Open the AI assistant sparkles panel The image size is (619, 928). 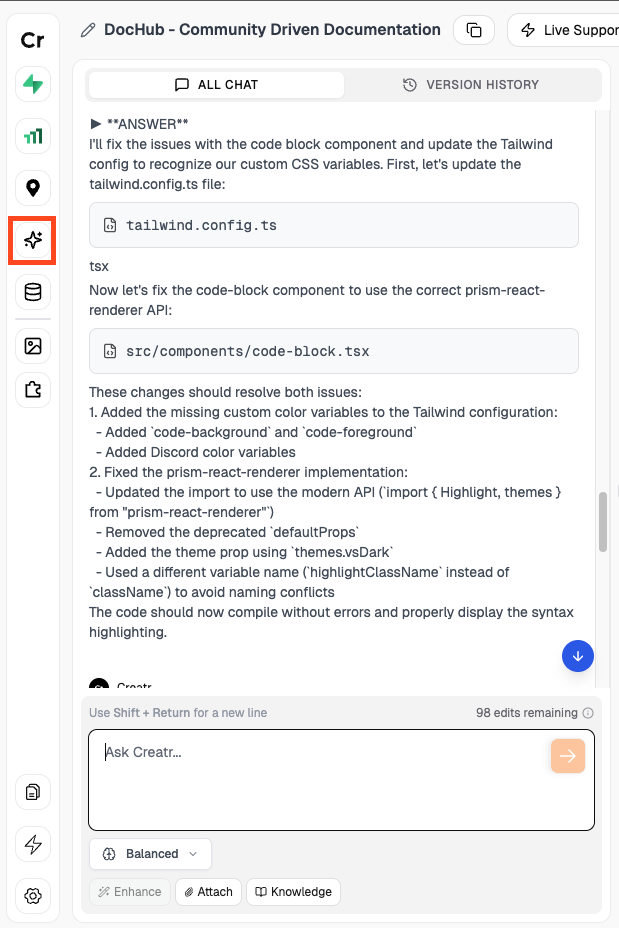coord(32,240)
